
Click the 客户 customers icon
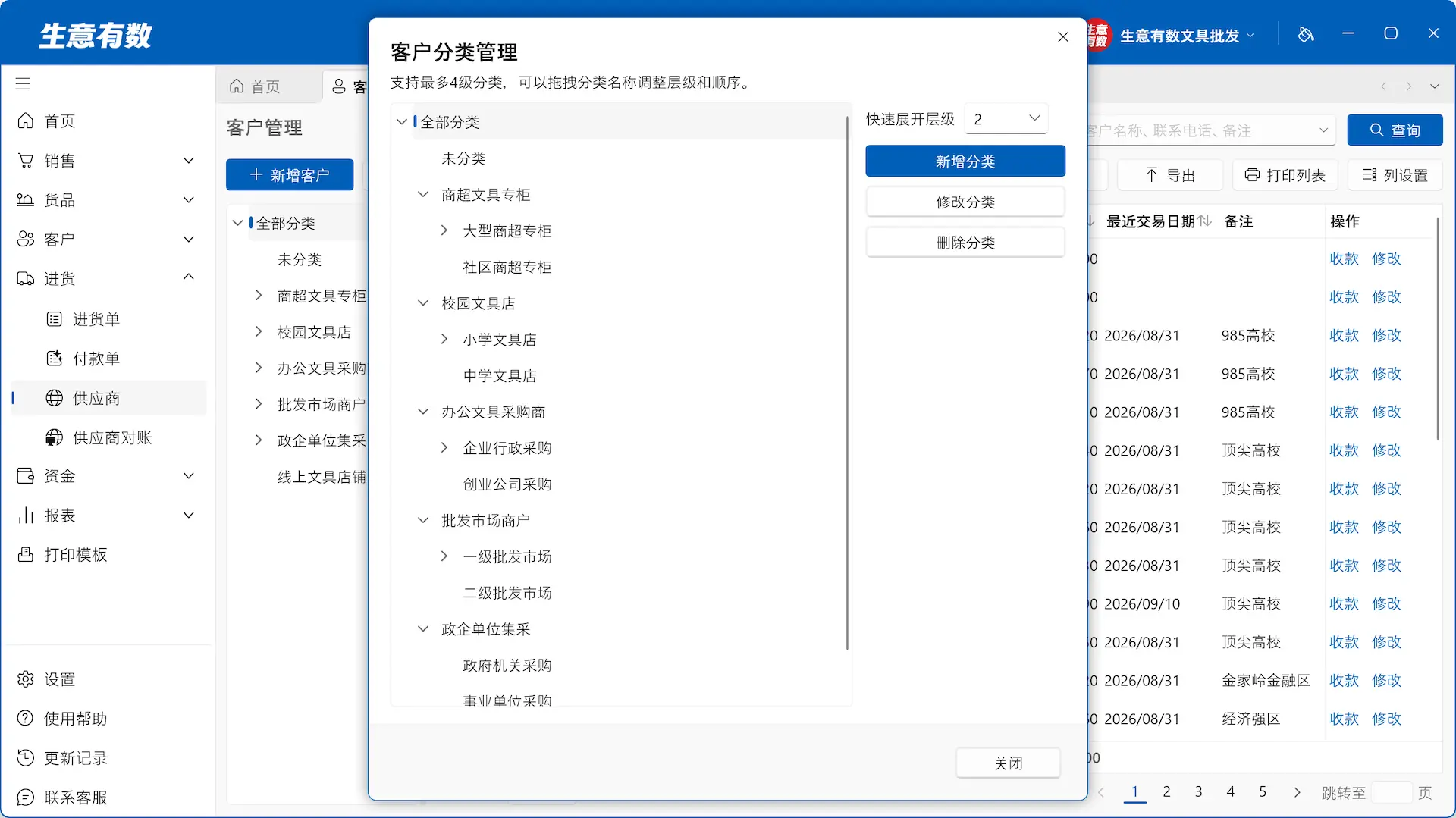pos(26,239)
